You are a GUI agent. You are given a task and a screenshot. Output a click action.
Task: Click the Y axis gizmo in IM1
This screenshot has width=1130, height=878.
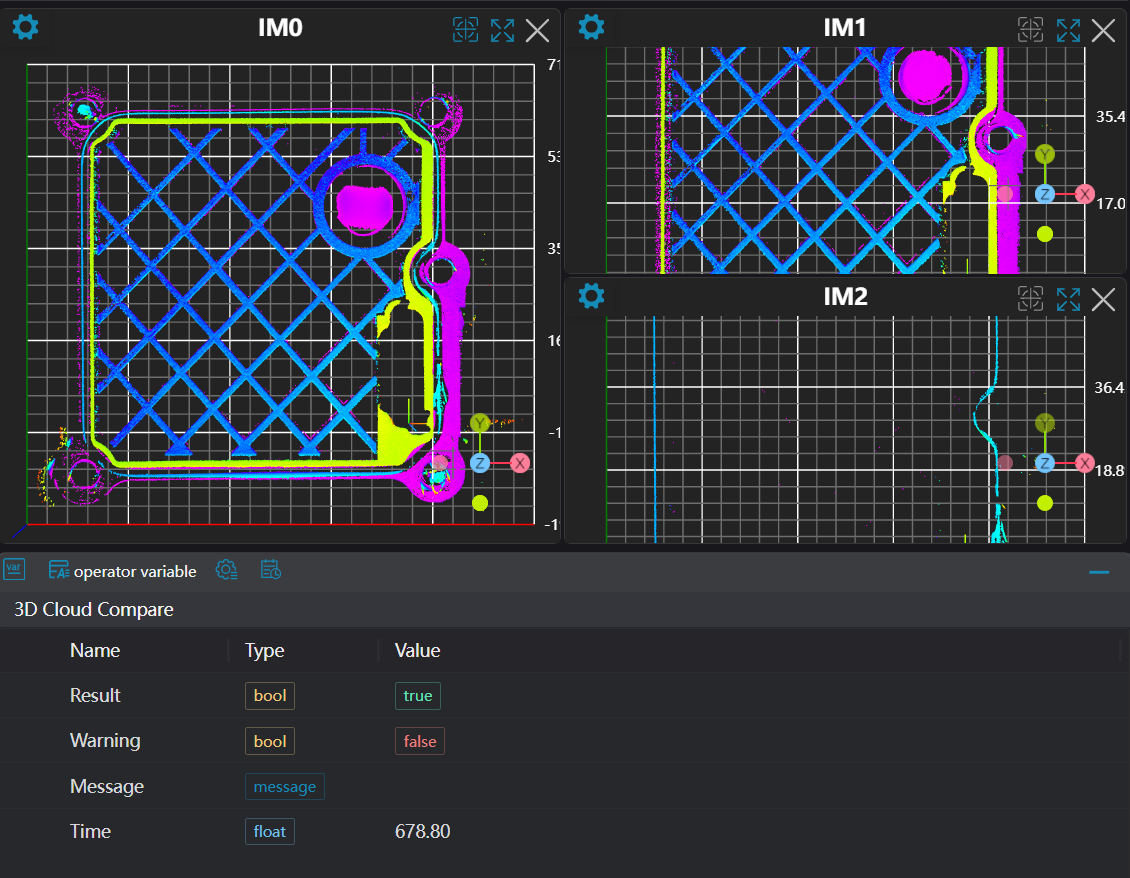click(1045, 154)
